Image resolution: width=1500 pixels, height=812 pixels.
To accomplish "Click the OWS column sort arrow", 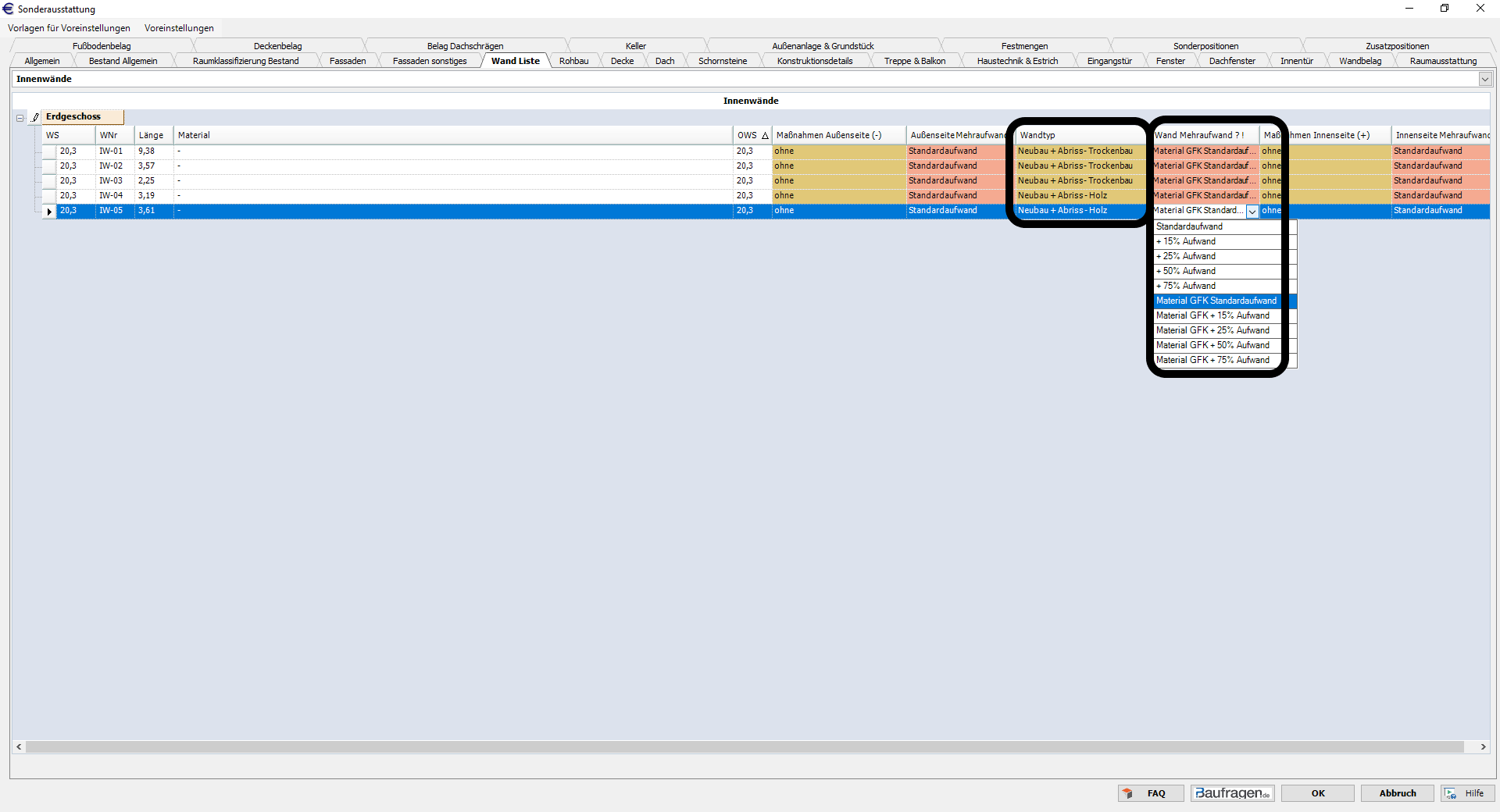I will [765, 136].
